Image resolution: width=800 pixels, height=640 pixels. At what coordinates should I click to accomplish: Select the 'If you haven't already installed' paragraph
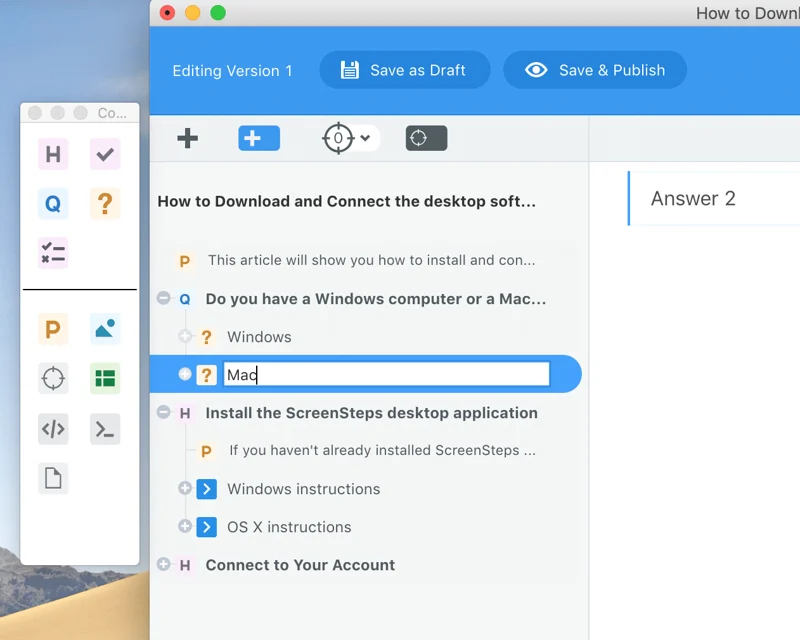[x=382, y=450]
